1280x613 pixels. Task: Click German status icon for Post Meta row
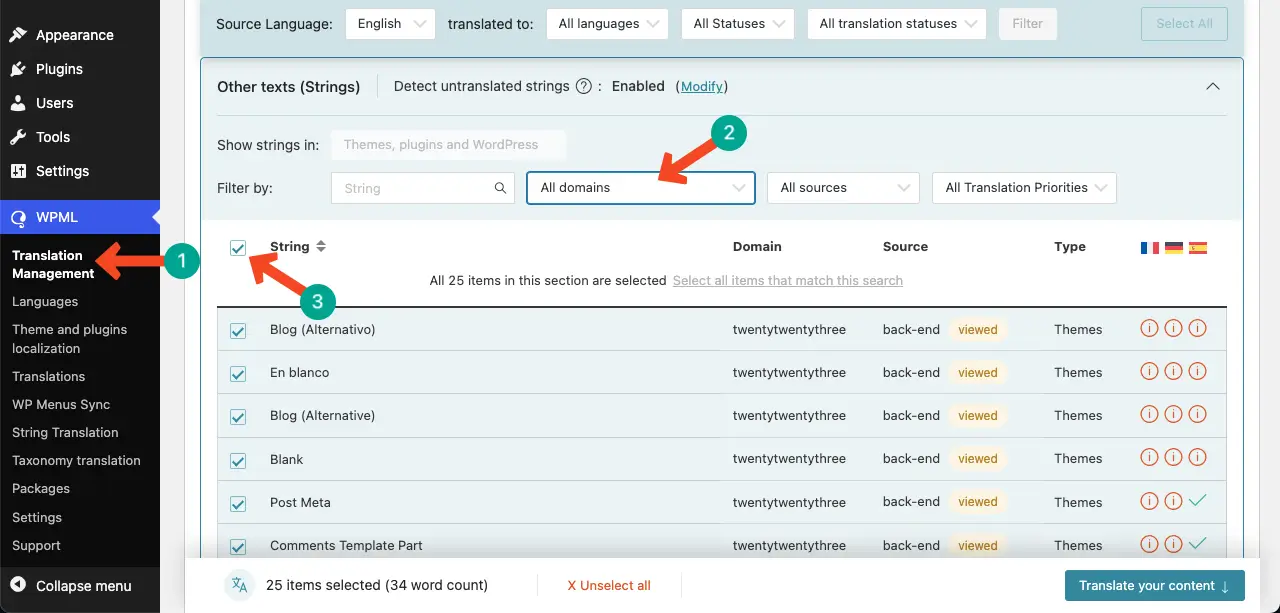(1173, 501)
